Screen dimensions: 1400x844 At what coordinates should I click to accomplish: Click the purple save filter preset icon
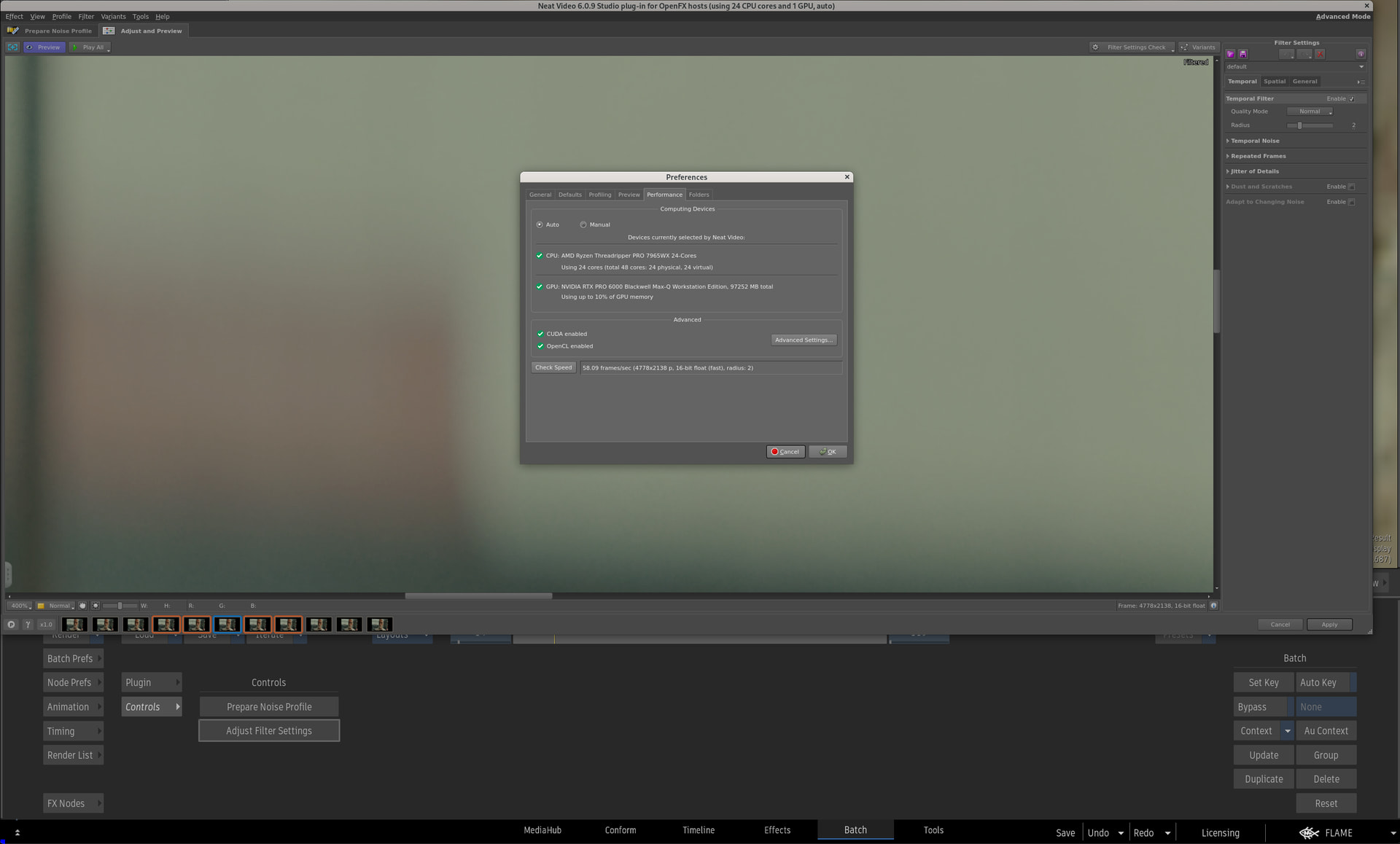click(1243, 54)
